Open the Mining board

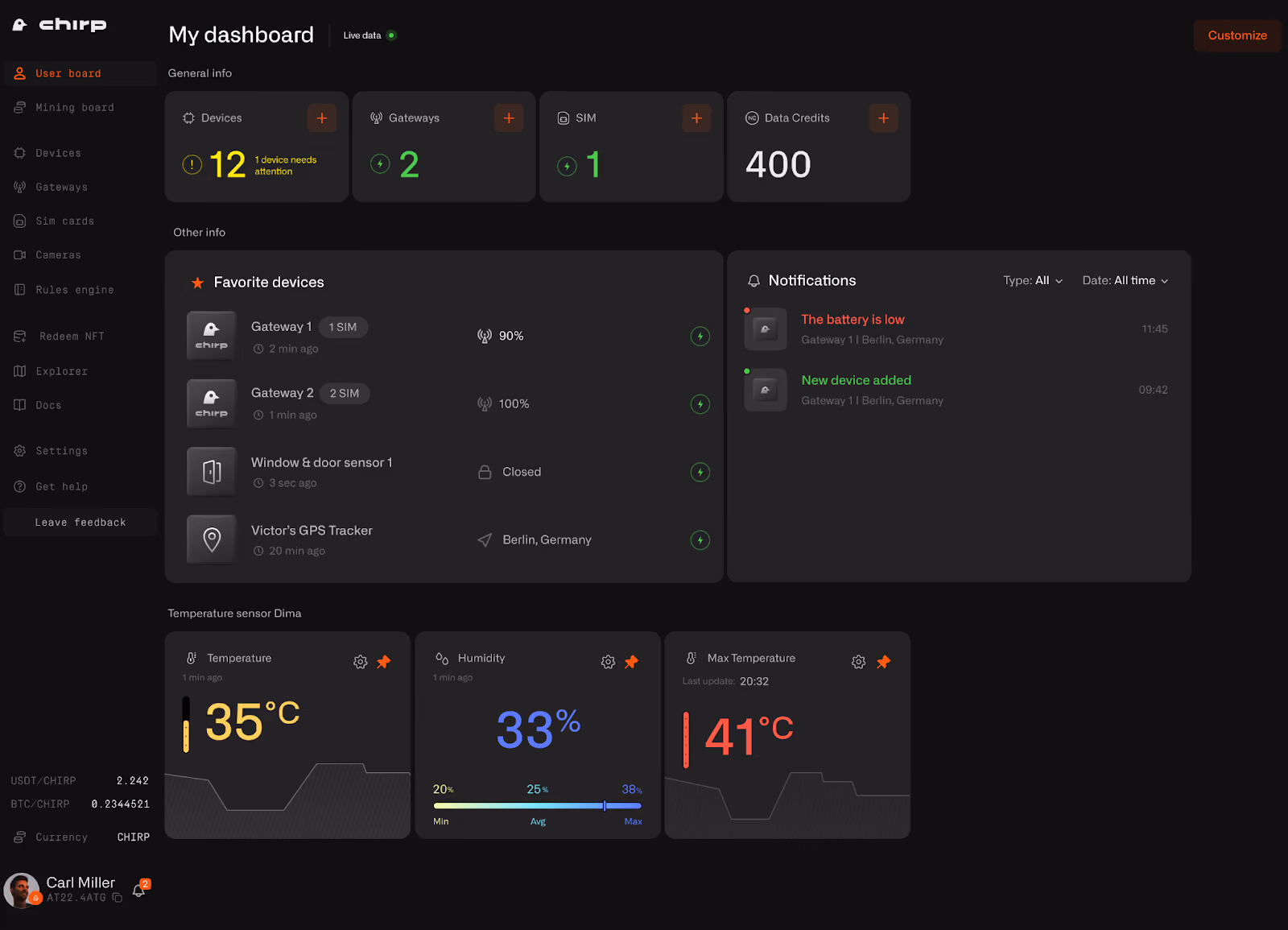[x=80, y=107]
